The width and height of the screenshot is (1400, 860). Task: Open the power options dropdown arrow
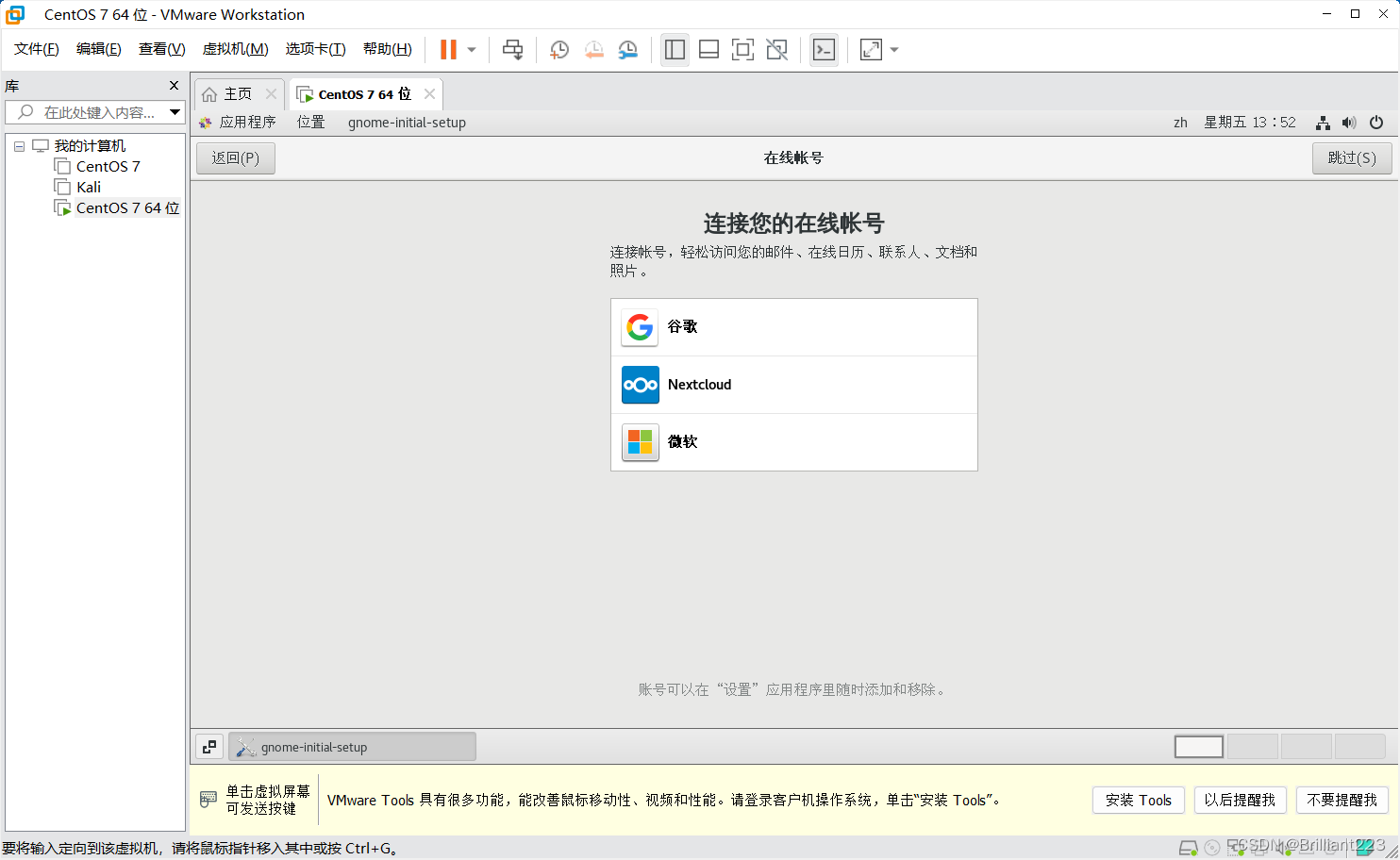click(472, 50)
